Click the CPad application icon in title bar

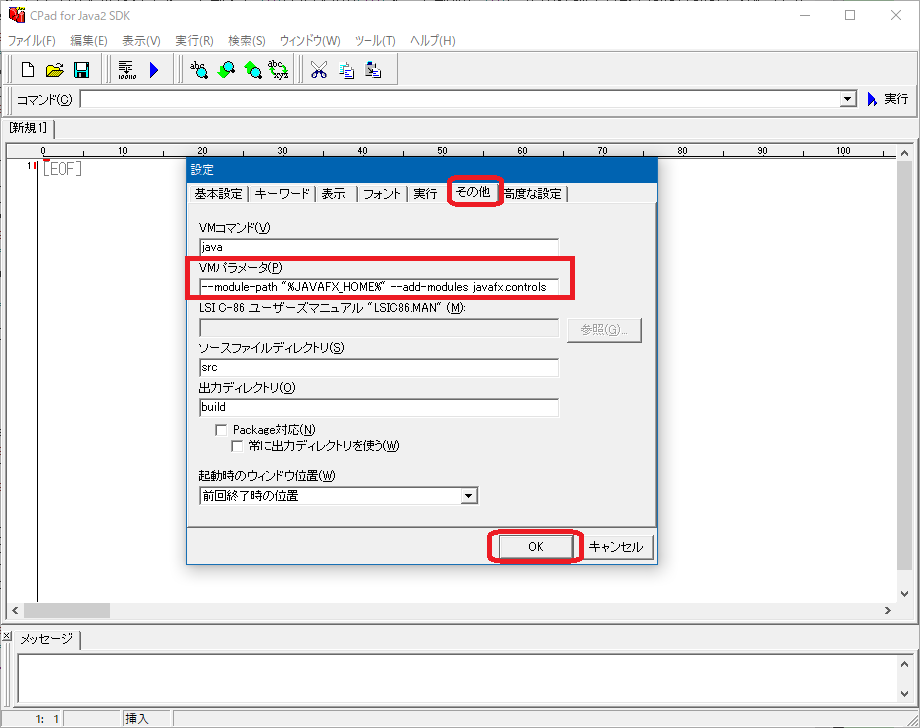click(16, 15)
